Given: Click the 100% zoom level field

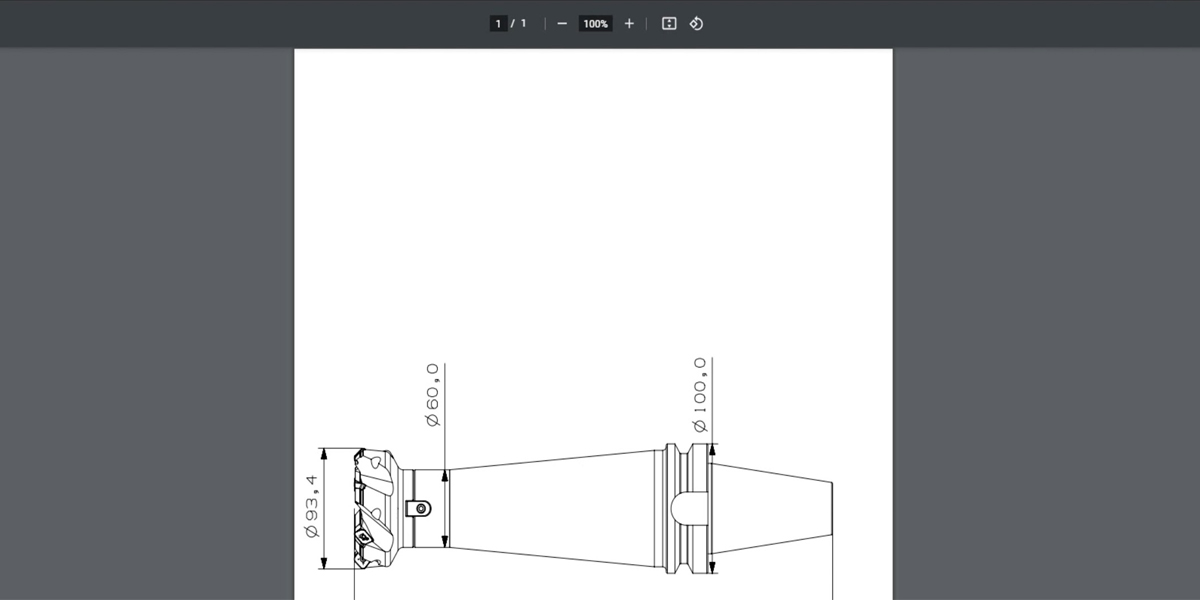Looking at the screenshot, I should pyautogui.click(x=596, y=23).
